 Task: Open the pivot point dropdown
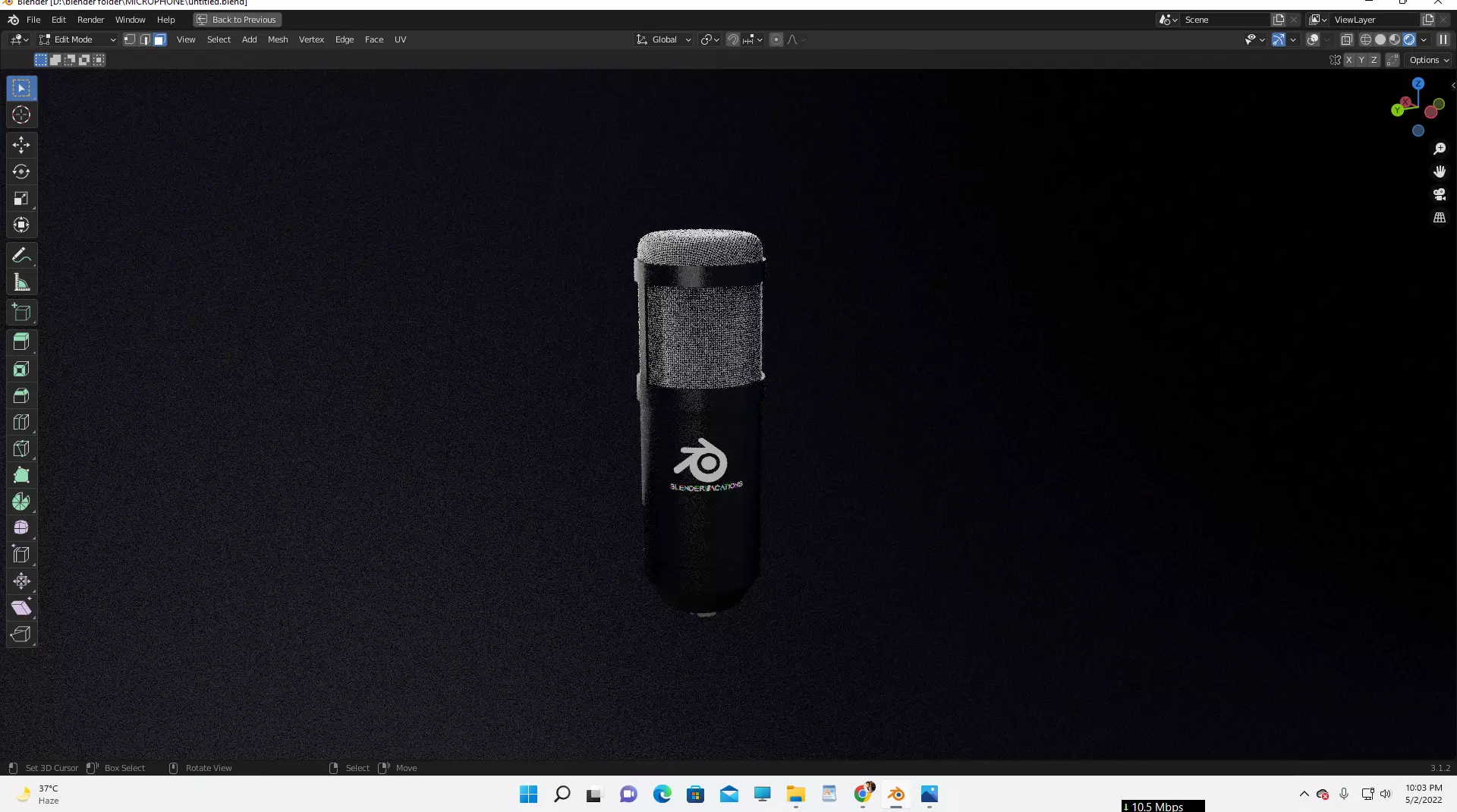click(x=710, y=39)
